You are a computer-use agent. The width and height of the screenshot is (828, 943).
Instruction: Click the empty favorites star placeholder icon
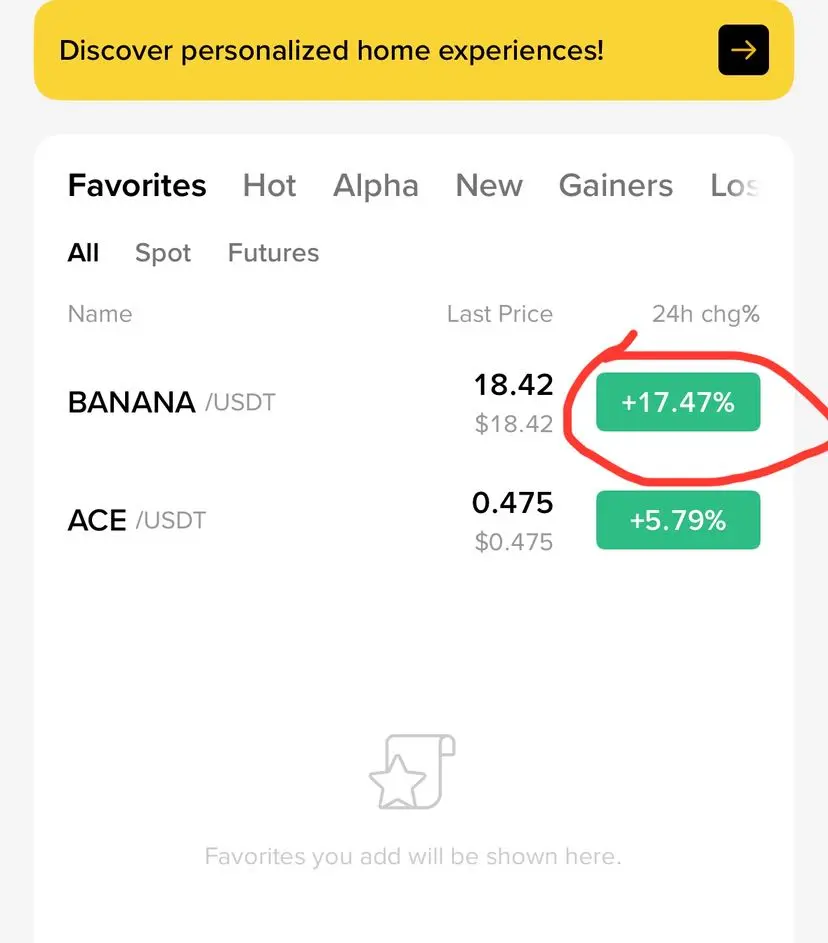(412, 772)
